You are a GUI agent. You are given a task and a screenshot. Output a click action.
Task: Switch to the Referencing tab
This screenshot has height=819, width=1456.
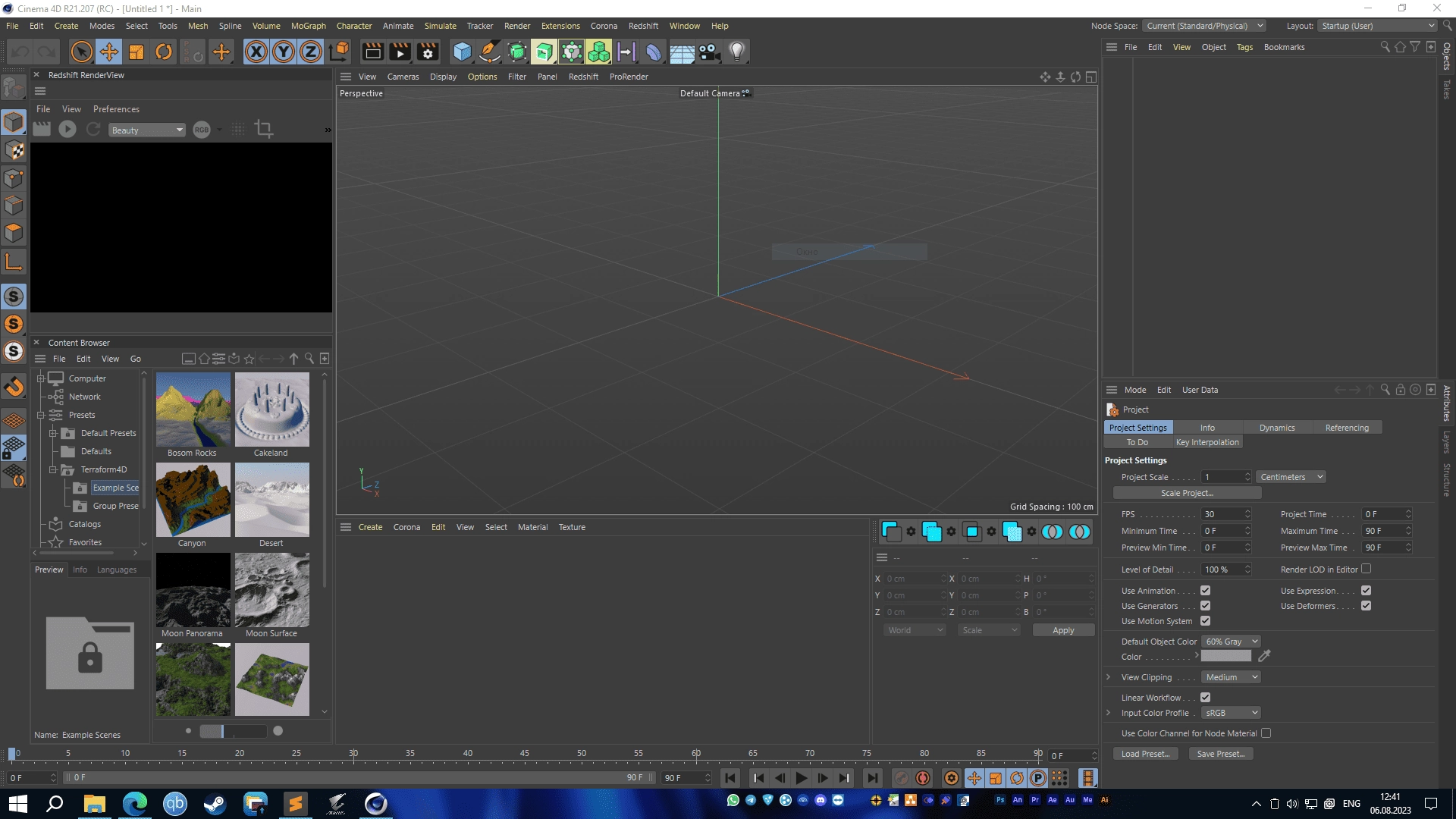pos(1347,428)
